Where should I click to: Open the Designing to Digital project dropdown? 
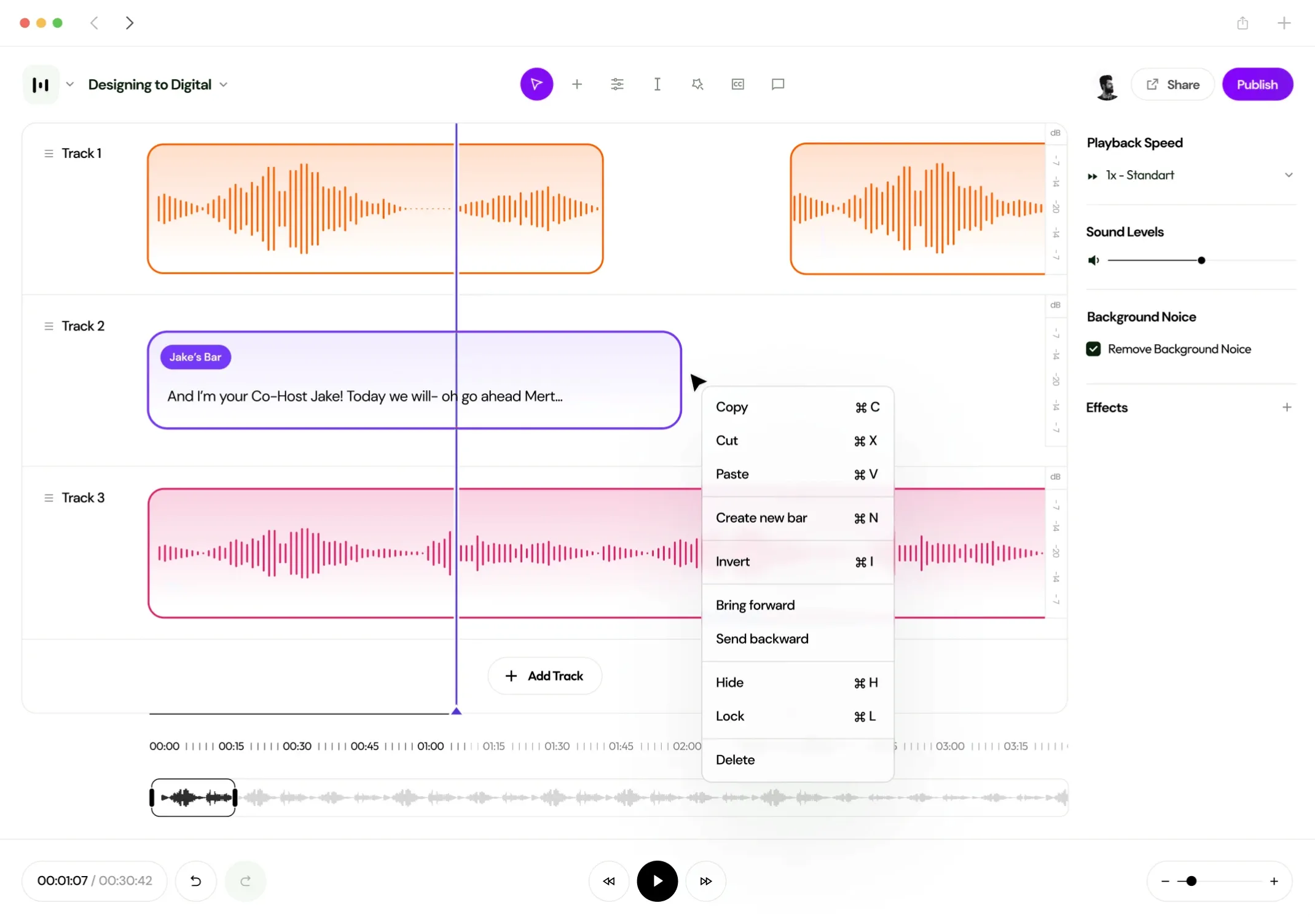pyautogui.click(x=158, y=84)
